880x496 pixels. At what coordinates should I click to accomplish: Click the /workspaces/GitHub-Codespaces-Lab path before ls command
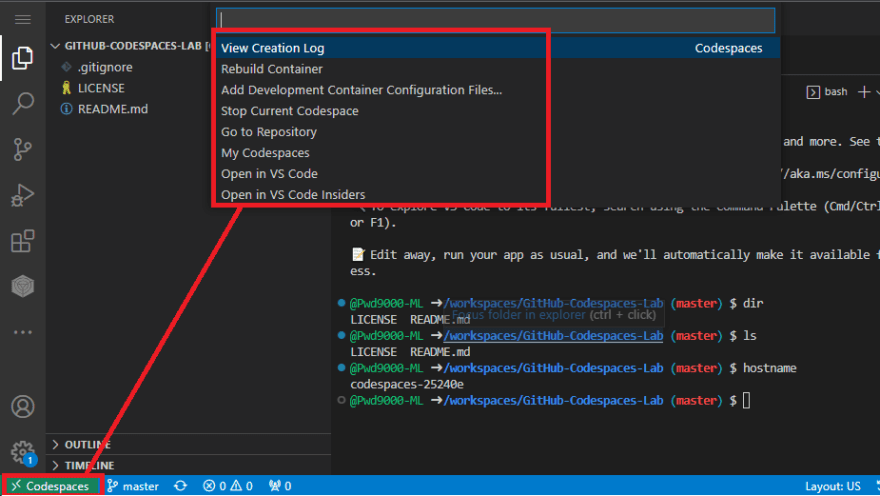tap(553, 336)
